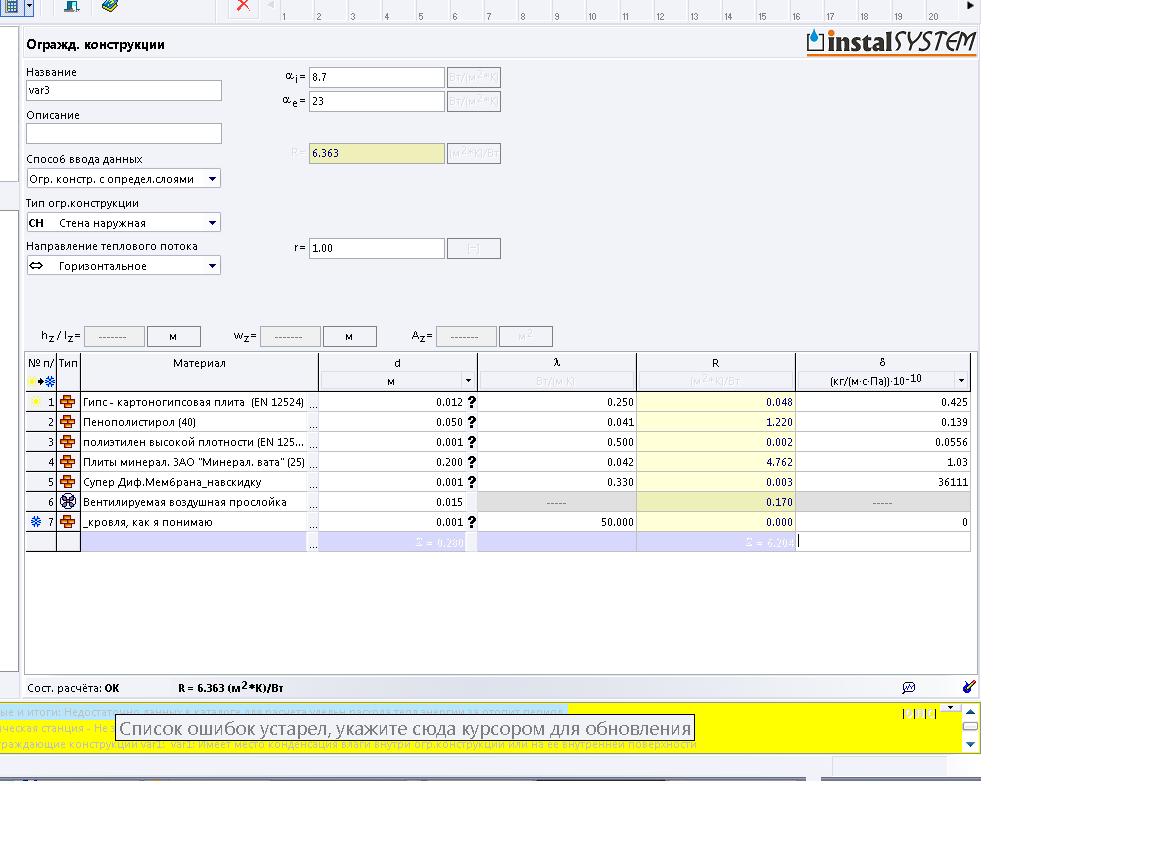Click layer type icon for Гипс - картоногипсовая плита

[x=68, y=402]
